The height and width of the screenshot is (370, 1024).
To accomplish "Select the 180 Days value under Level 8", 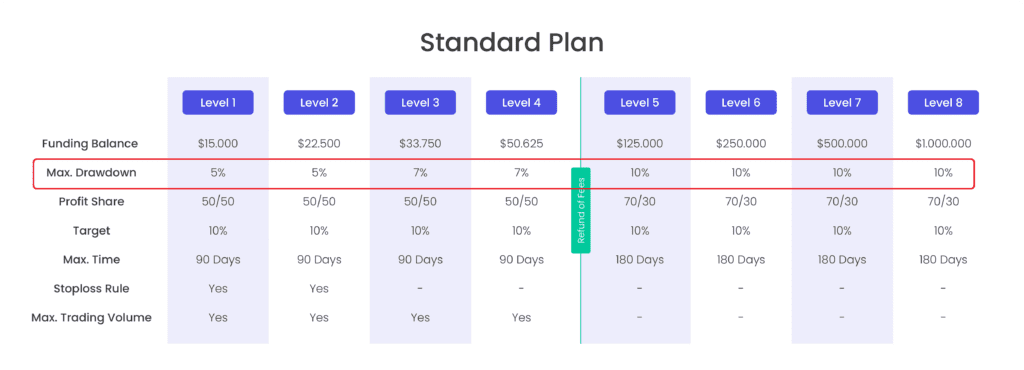I will click(x=943, y=260).
